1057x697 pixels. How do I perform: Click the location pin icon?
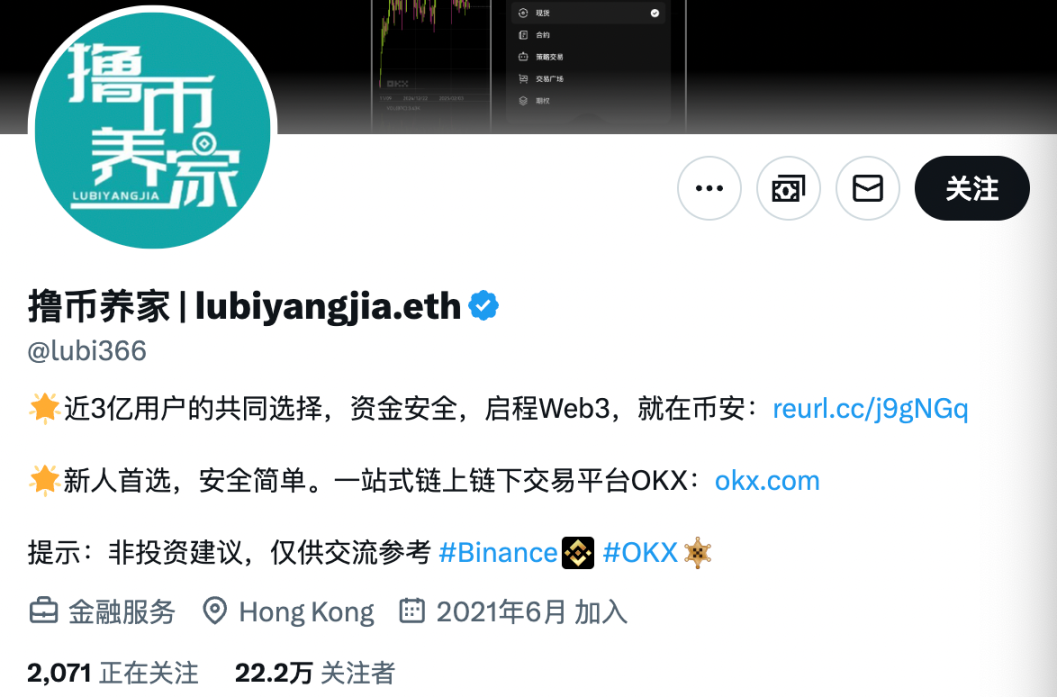tap(214, 611)
